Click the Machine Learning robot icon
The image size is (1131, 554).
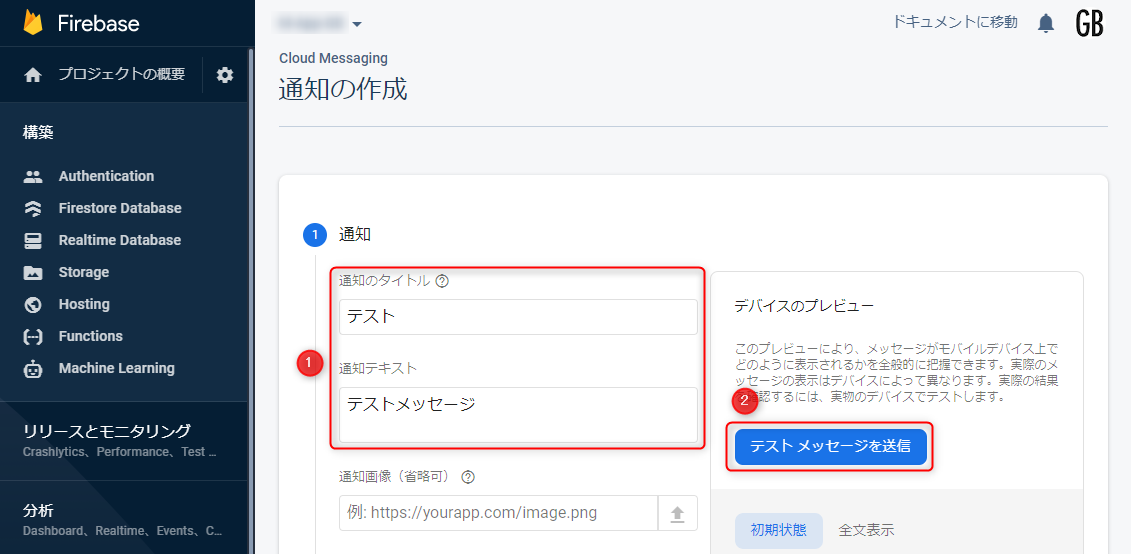tap(33, 369)
